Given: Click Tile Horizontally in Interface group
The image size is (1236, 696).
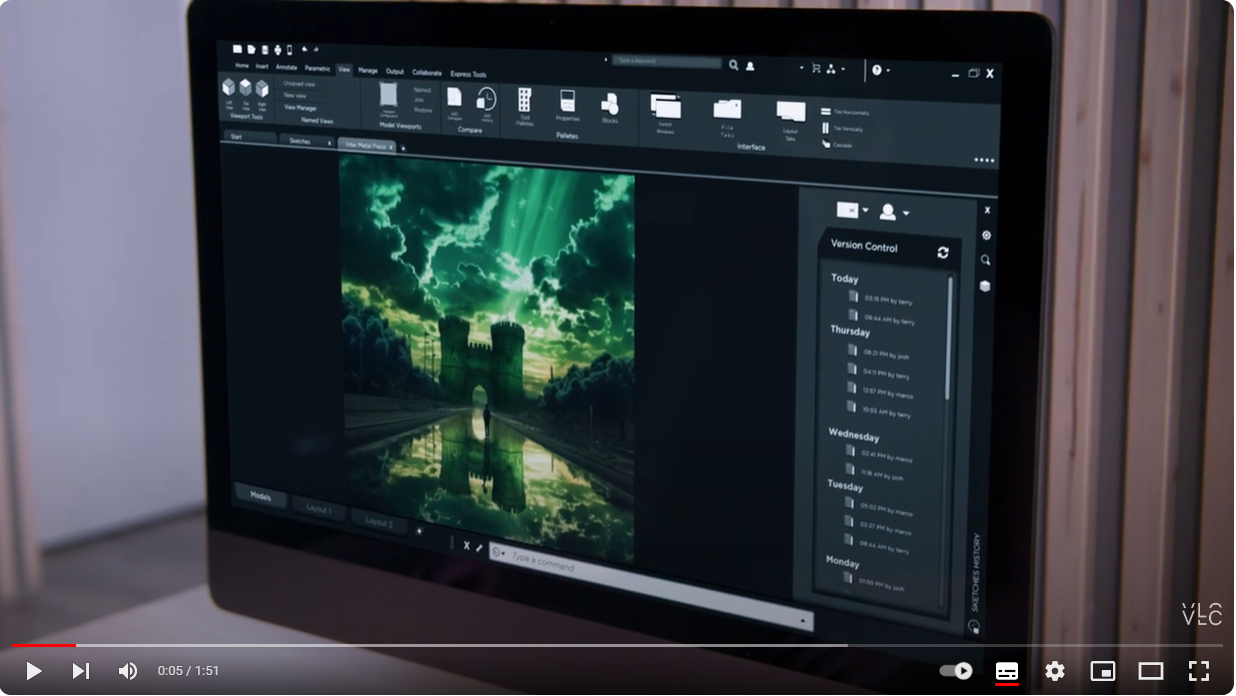Looking at the screenshot, I should [x=845, y=112].
